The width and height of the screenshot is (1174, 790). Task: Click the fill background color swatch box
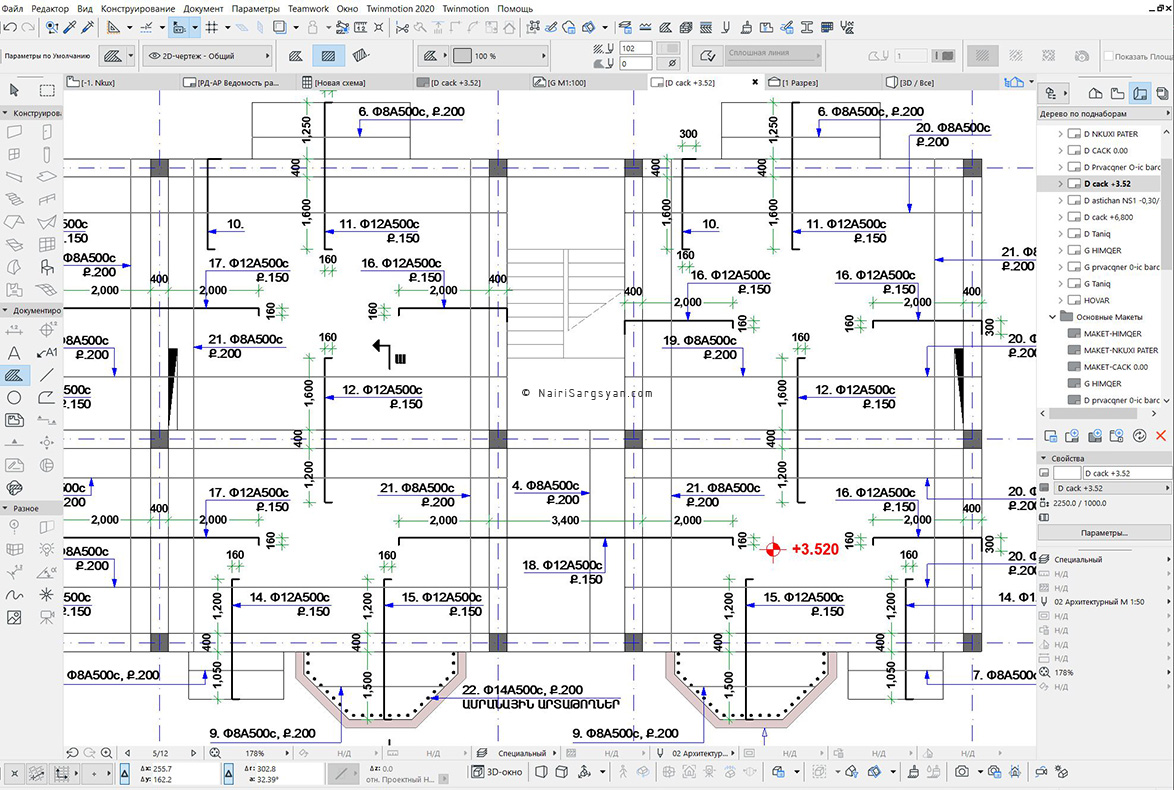pos(463,56)
